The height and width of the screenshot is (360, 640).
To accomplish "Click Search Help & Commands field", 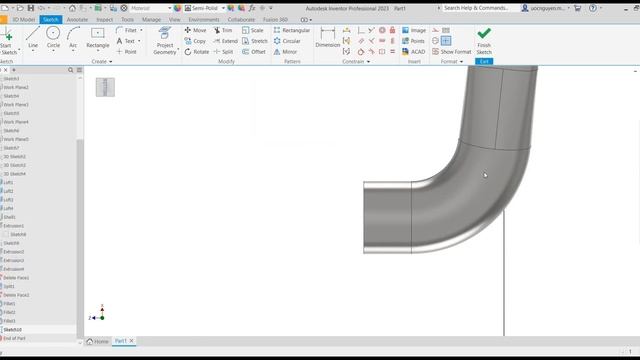I will coord(476,8).
